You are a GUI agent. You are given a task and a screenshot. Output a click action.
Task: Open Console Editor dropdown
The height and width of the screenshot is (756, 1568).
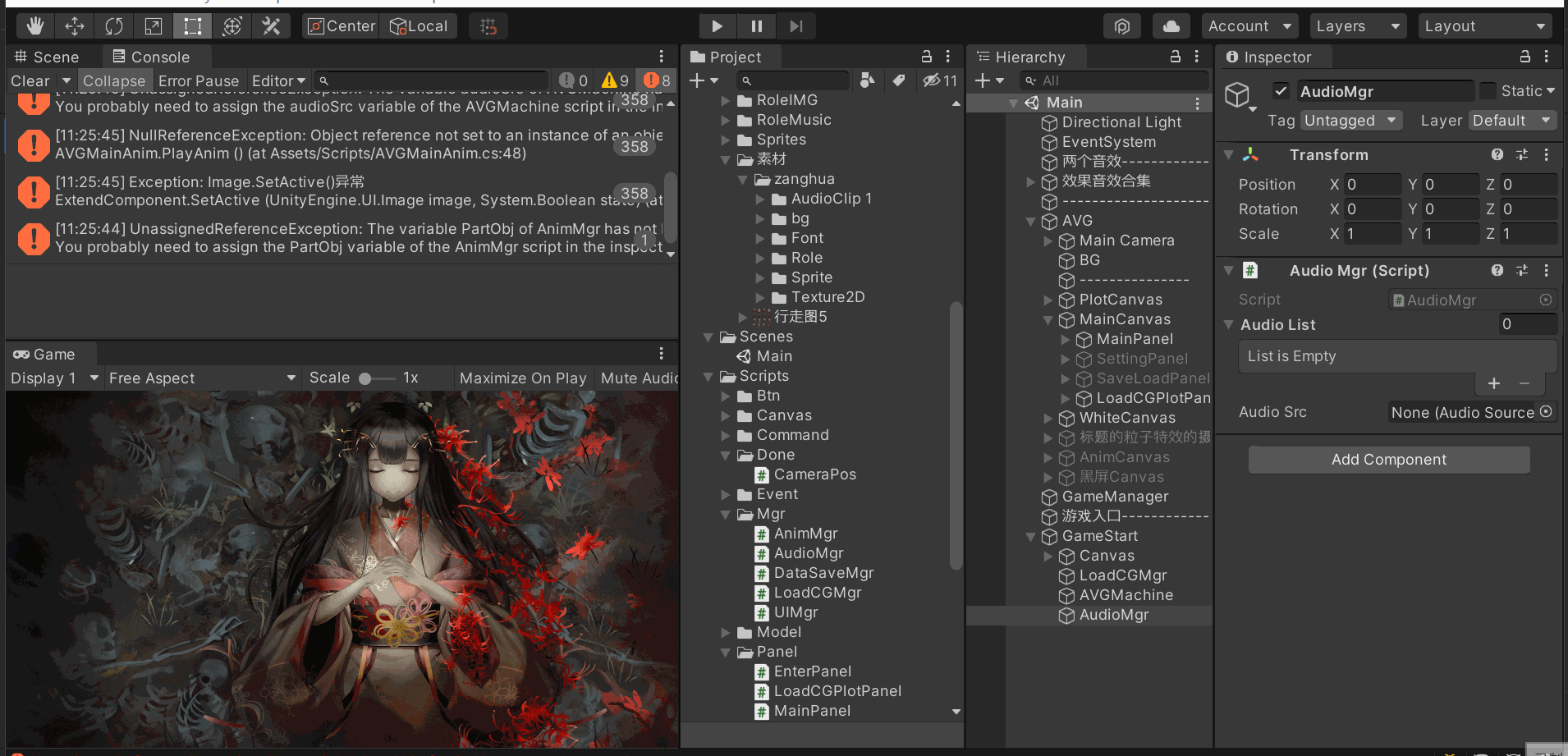278,80
